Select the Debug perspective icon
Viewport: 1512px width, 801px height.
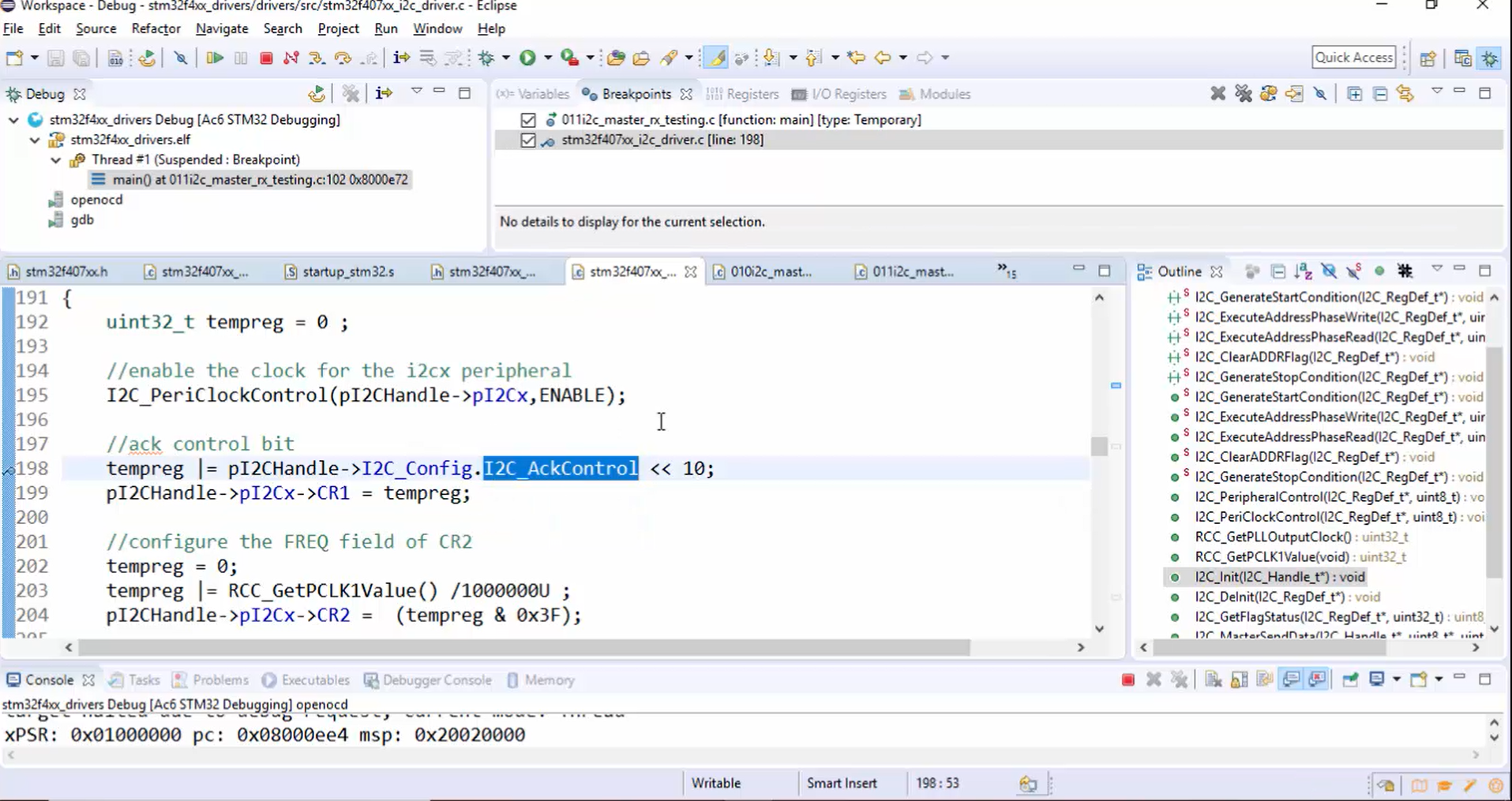1490,58
